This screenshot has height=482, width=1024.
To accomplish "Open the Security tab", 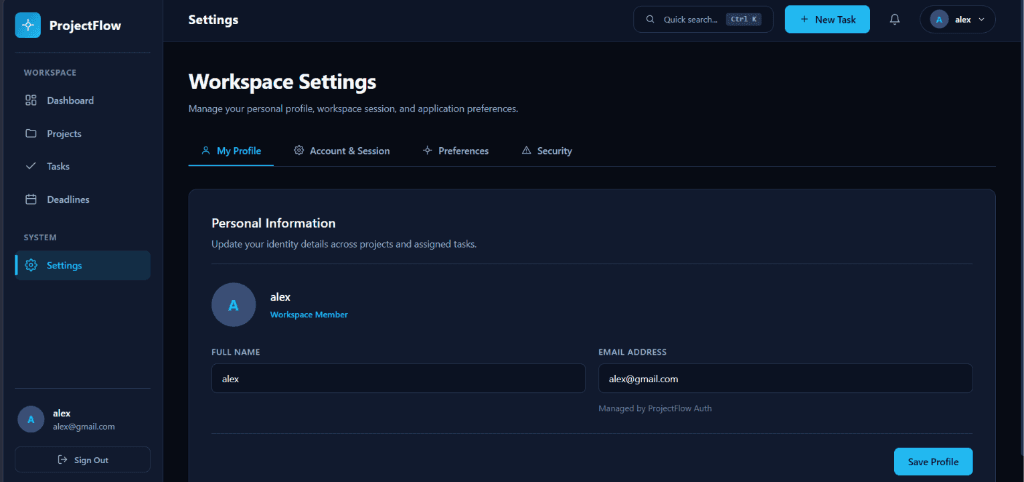I will [x=547, y=151].
